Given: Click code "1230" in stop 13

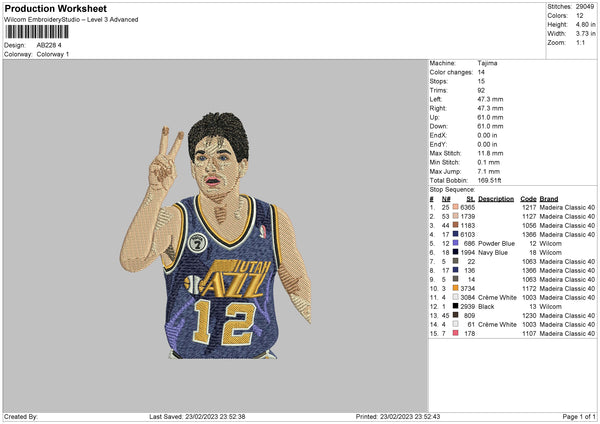Looking at the screenshot, I should tap(529, 315).
